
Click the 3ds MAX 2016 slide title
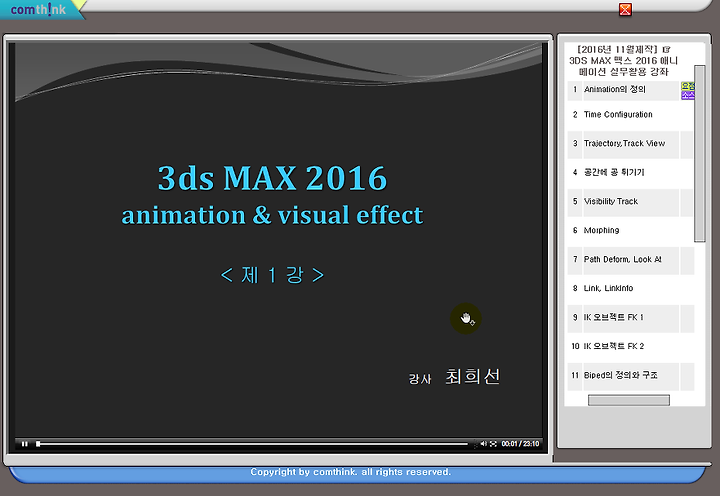pos(272,178)
